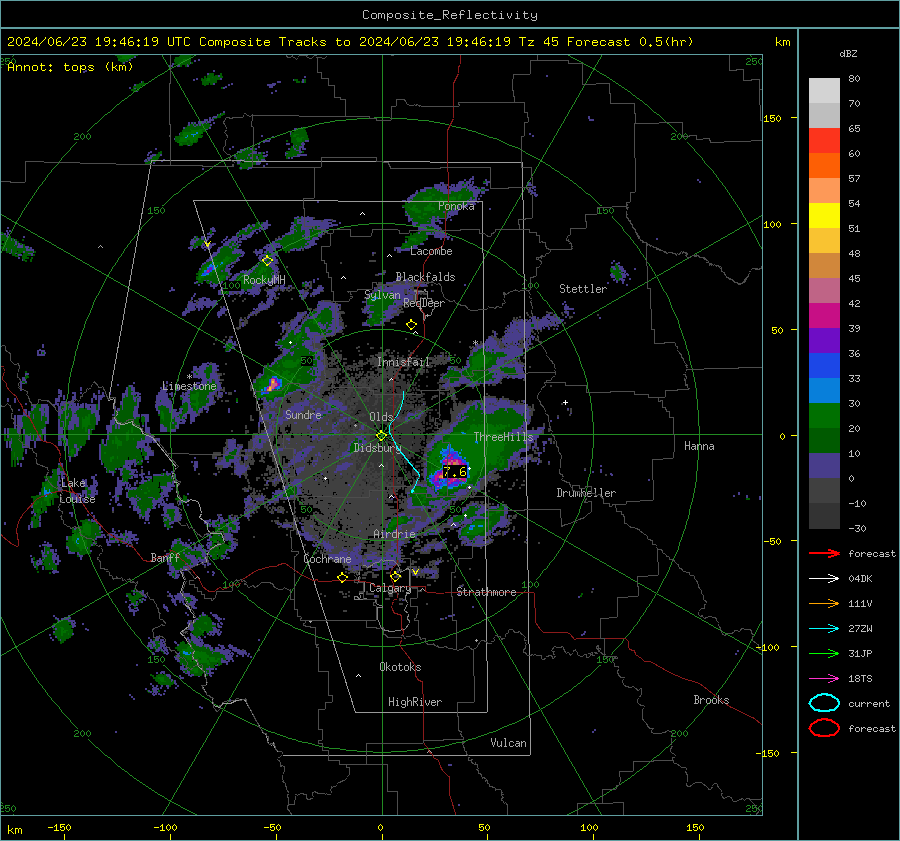Screen dimensions: 900x841
Task: Click the red 'forecast' ellipse legend symbol
Action: point(824,728)
